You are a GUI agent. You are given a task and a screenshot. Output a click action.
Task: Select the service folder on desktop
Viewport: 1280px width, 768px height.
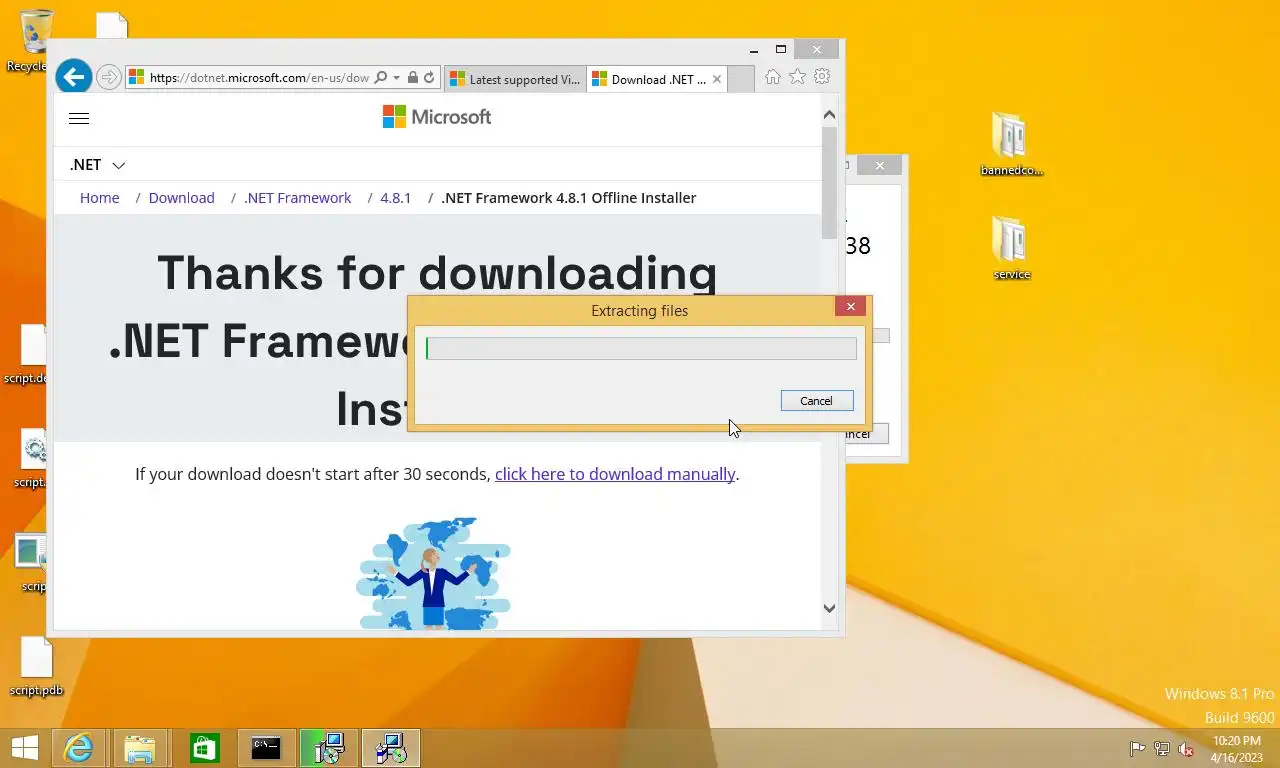click(1011, 249)
